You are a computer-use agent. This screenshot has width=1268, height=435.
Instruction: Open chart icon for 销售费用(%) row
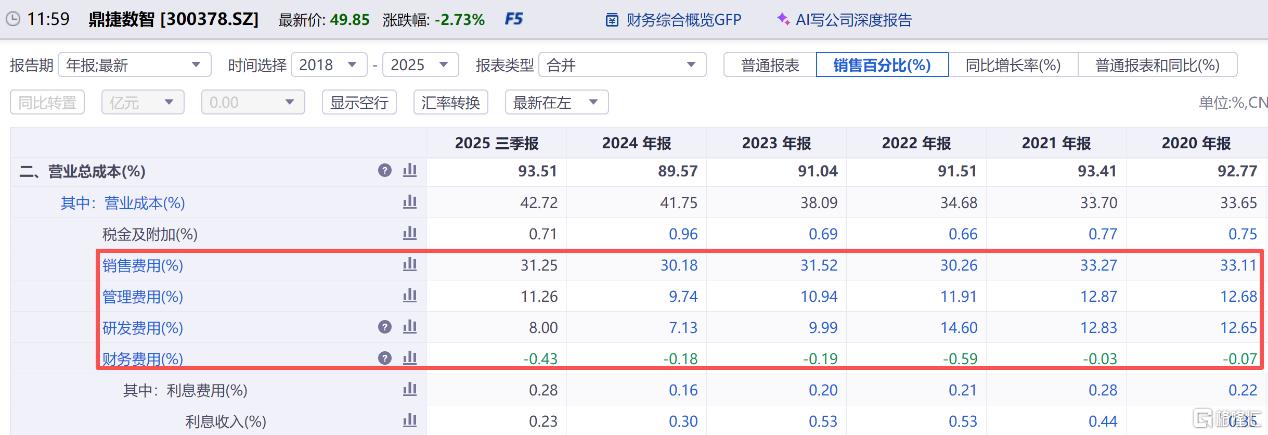tap(409, 266)
